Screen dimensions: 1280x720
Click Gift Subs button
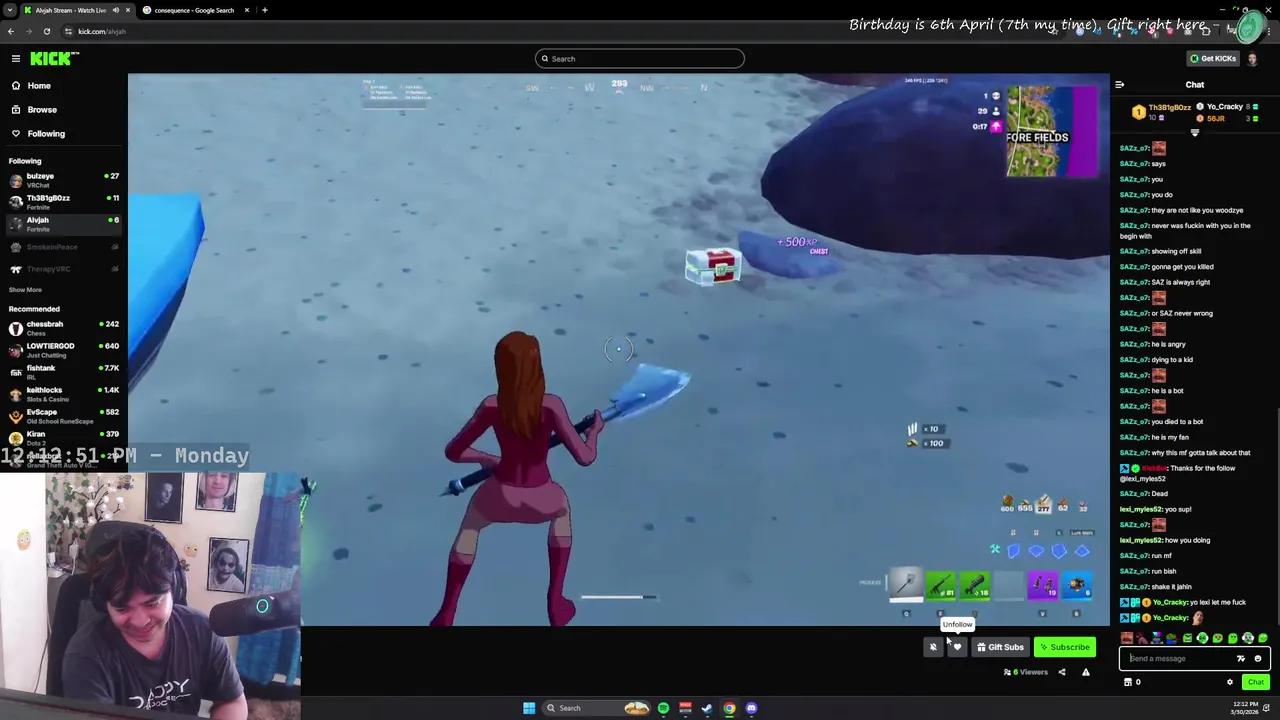(x=1000, y=648)
